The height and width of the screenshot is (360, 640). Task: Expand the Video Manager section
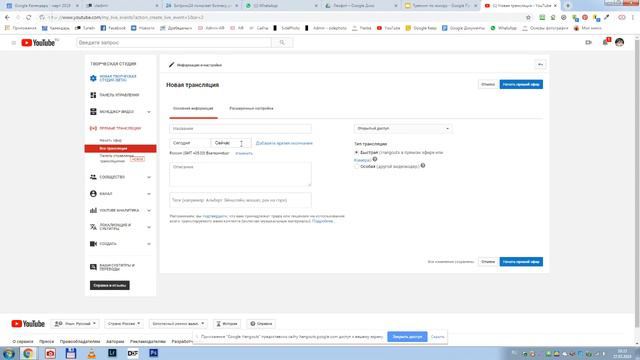(x=149, y=112)
